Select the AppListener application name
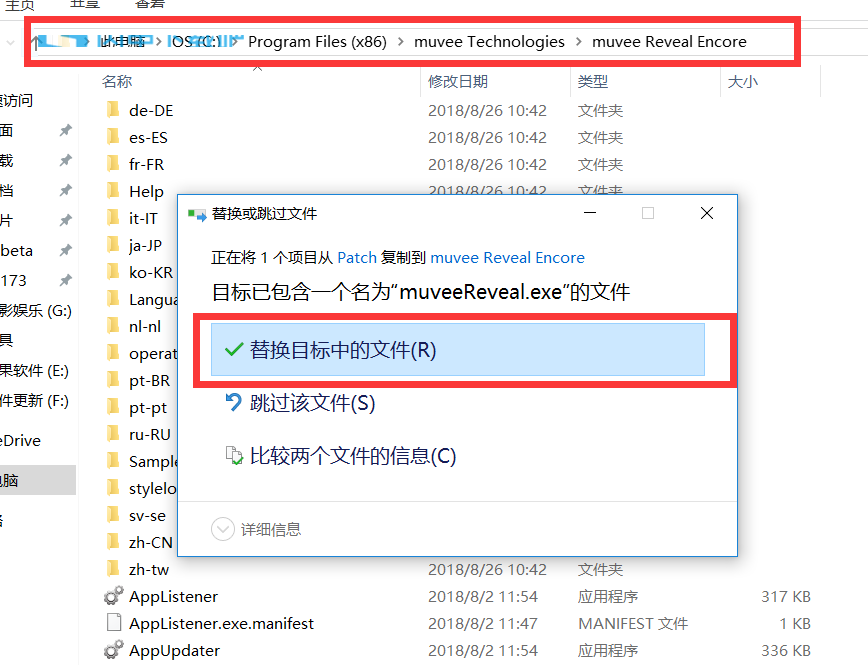This screenshot has height=665, width=868. click(x=173, y=596)
